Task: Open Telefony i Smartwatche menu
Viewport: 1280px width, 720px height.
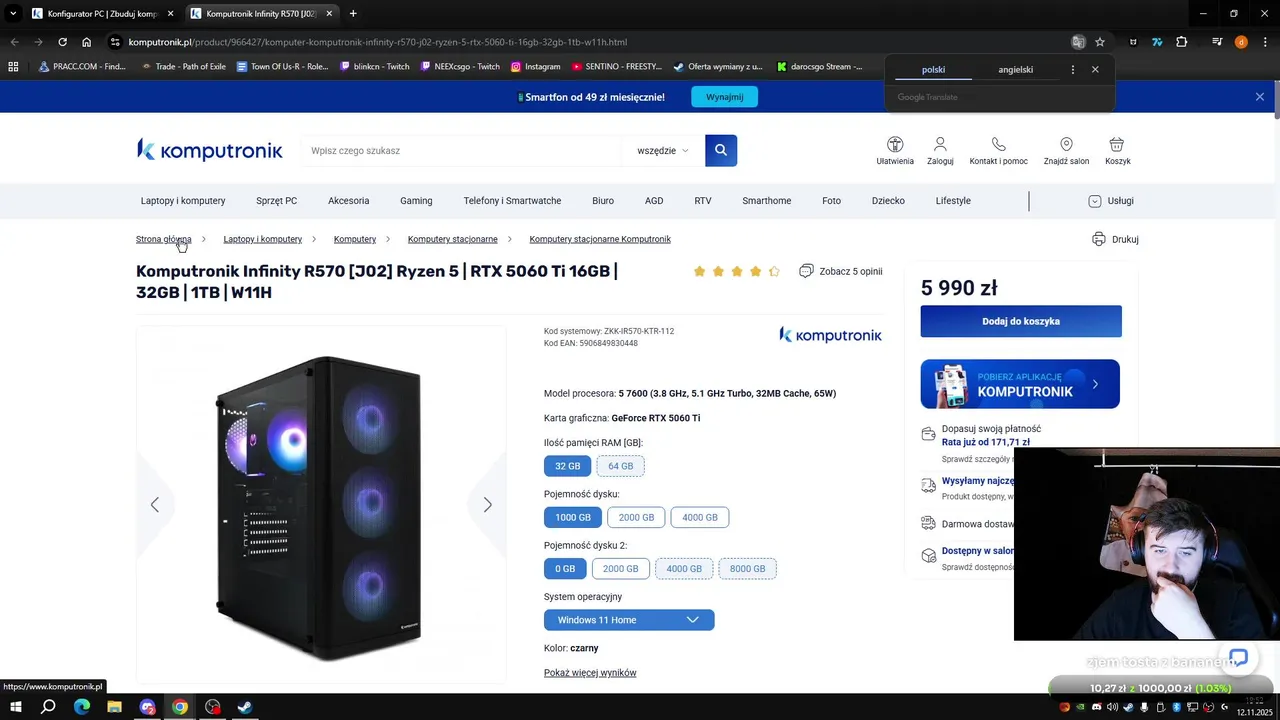Action: 512,201
